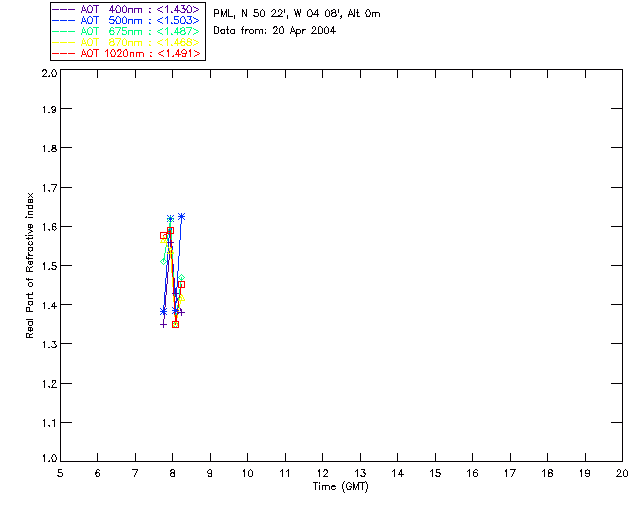Click the y-axis tick label 1.4
The width and height of the screenshot is (640, 512).
click(49, 305)
